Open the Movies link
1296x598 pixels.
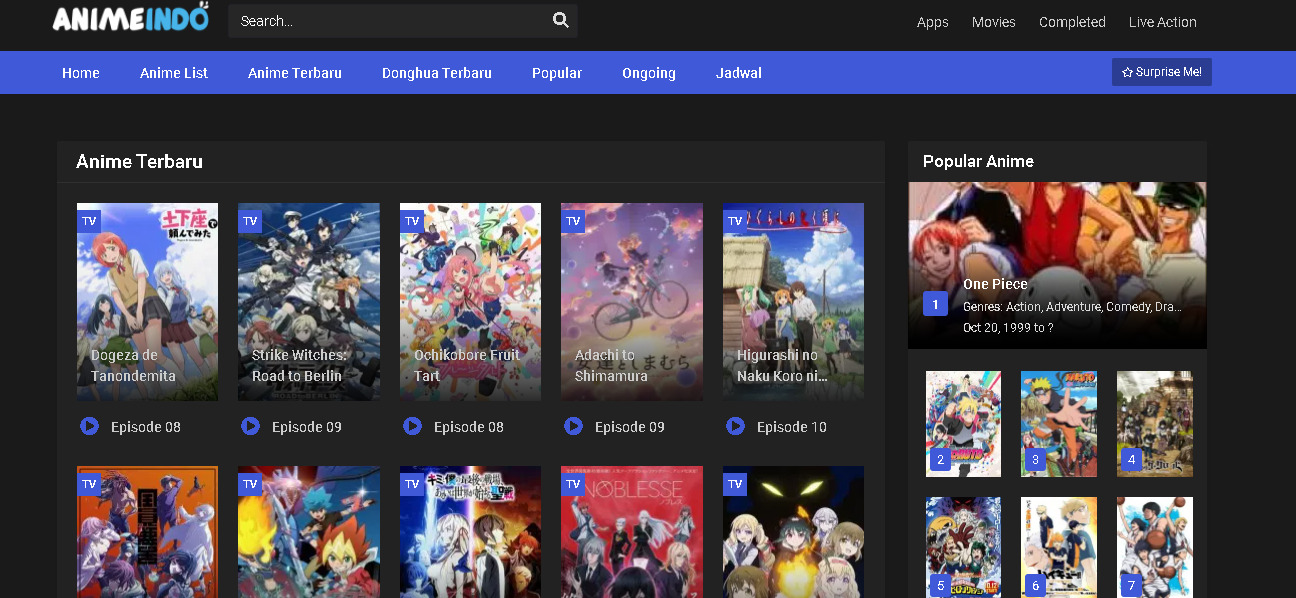pos(994,22)
